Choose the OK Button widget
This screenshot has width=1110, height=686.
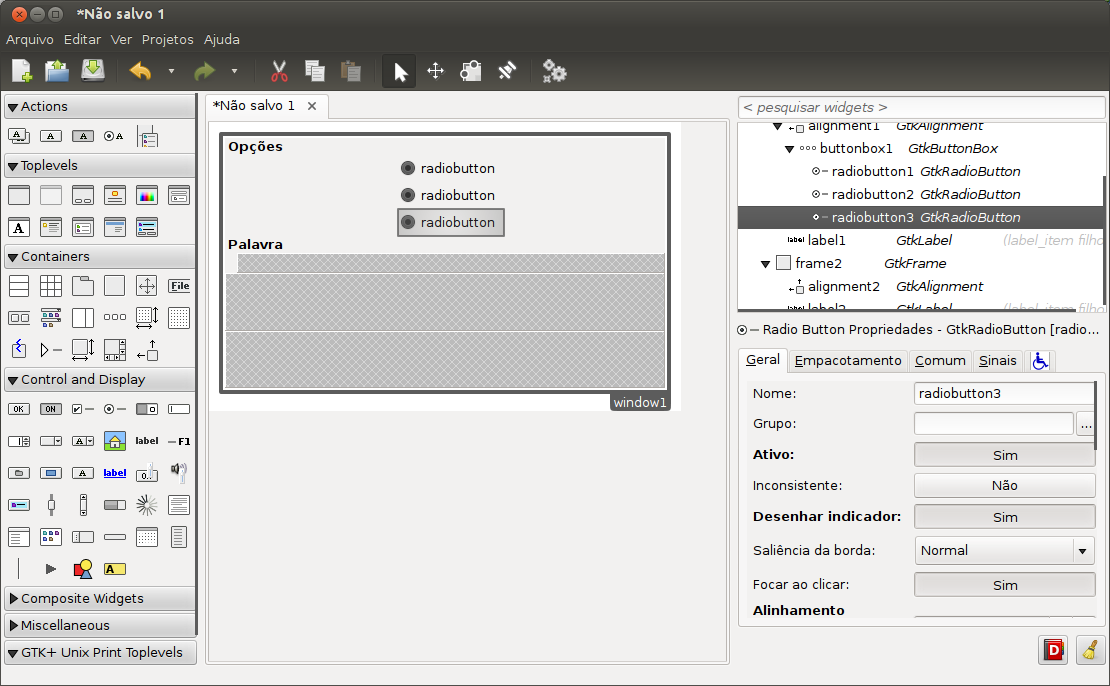(18, 409)
